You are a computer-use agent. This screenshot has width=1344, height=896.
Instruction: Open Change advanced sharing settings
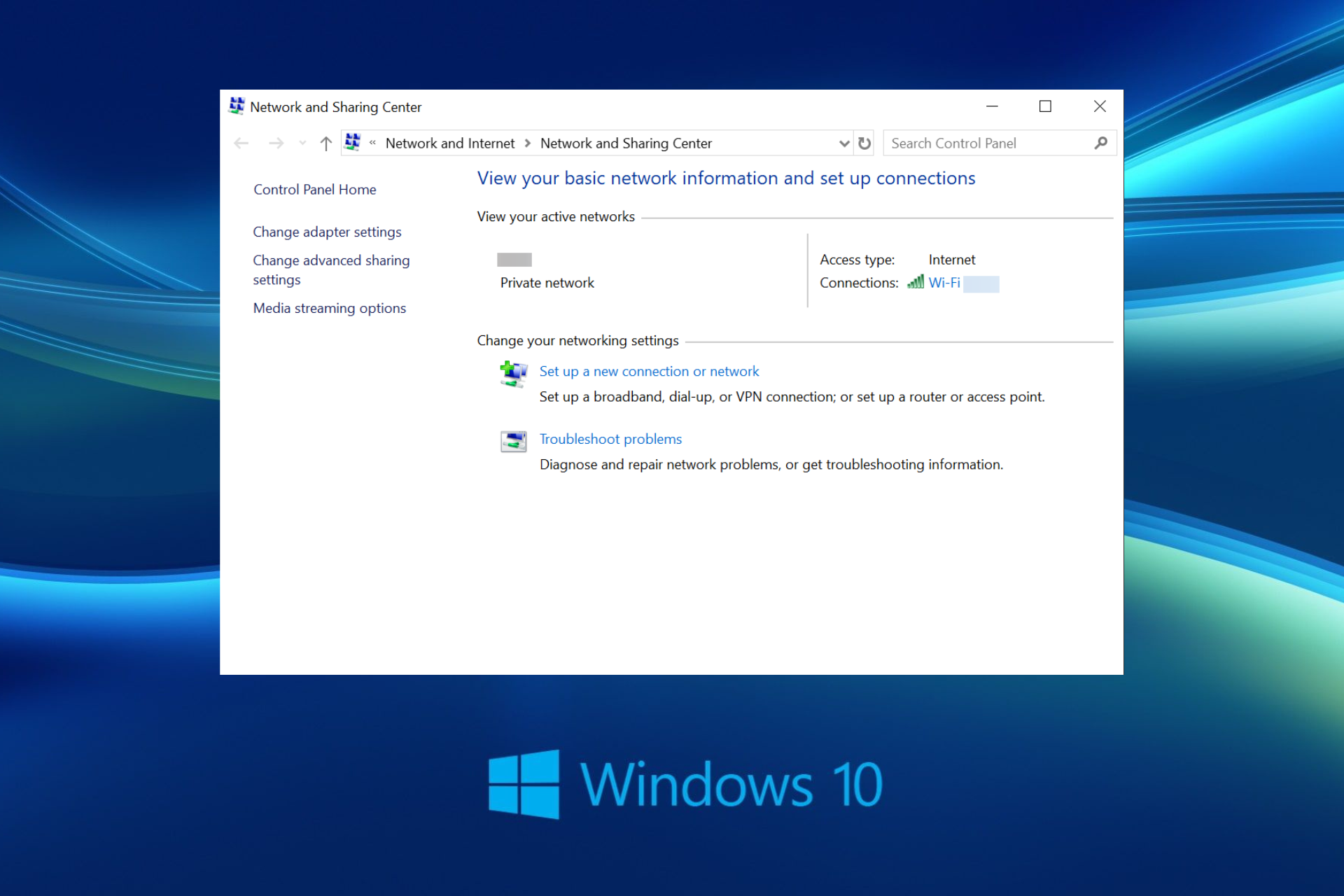331,269
